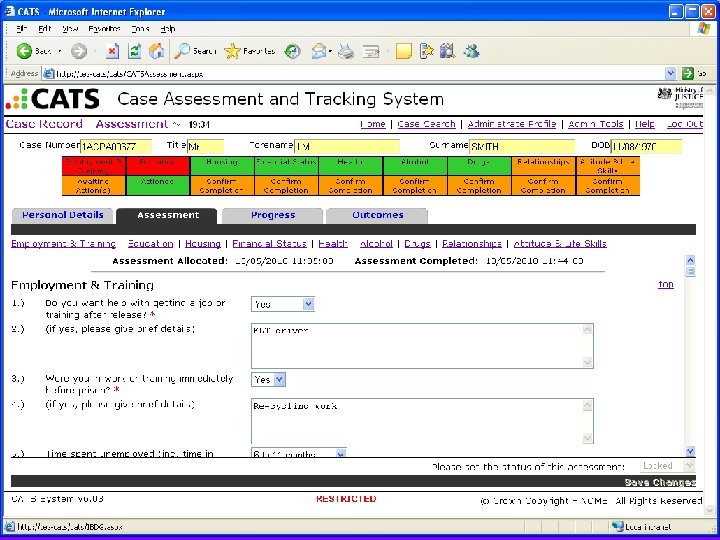The width and height of the screenshot is (720, 540).
Task: Click in the question 2 details text area
Action: (422, 346)
